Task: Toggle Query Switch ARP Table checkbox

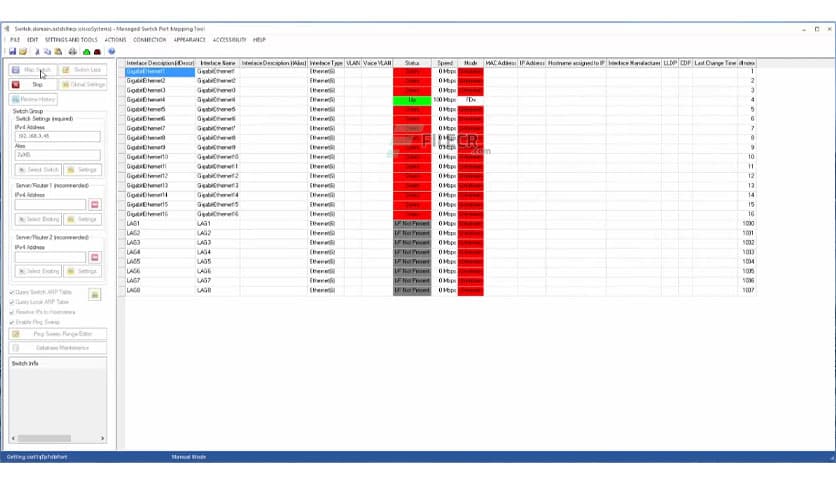Action: click(12, 292)
